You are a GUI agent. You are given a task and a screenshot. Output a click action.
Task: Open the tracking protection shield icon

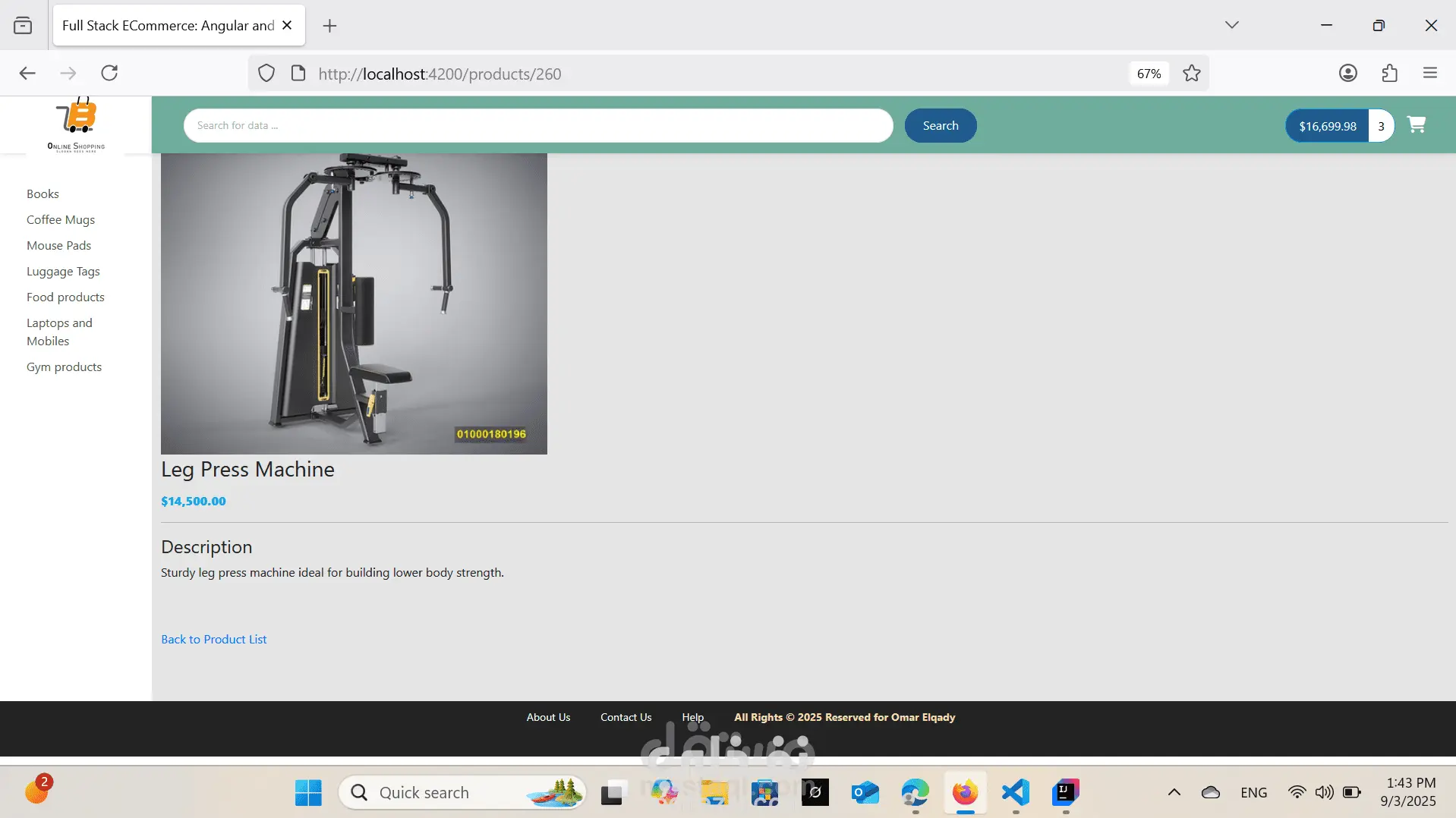click(x=266, y=74)
